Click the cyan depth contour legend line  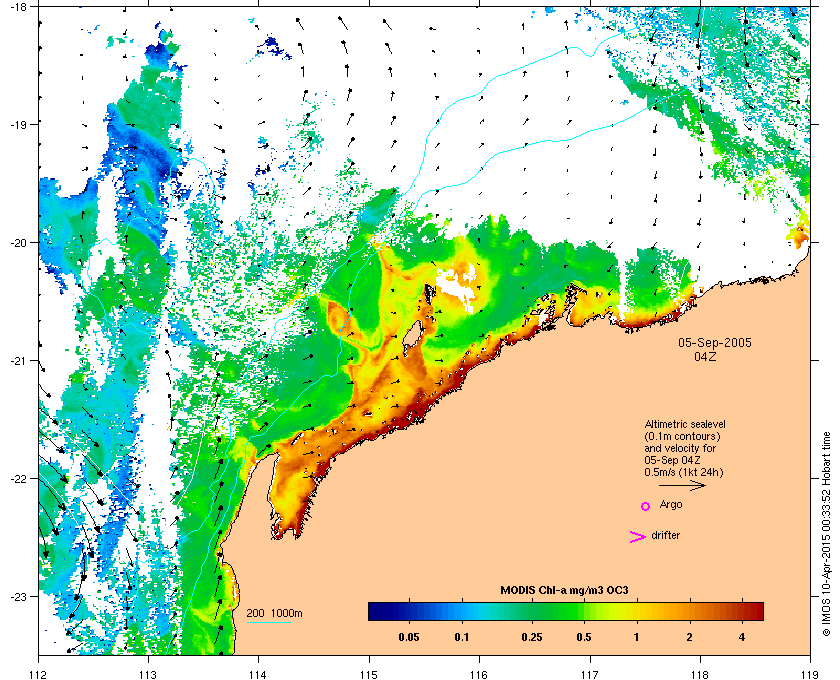268,622
